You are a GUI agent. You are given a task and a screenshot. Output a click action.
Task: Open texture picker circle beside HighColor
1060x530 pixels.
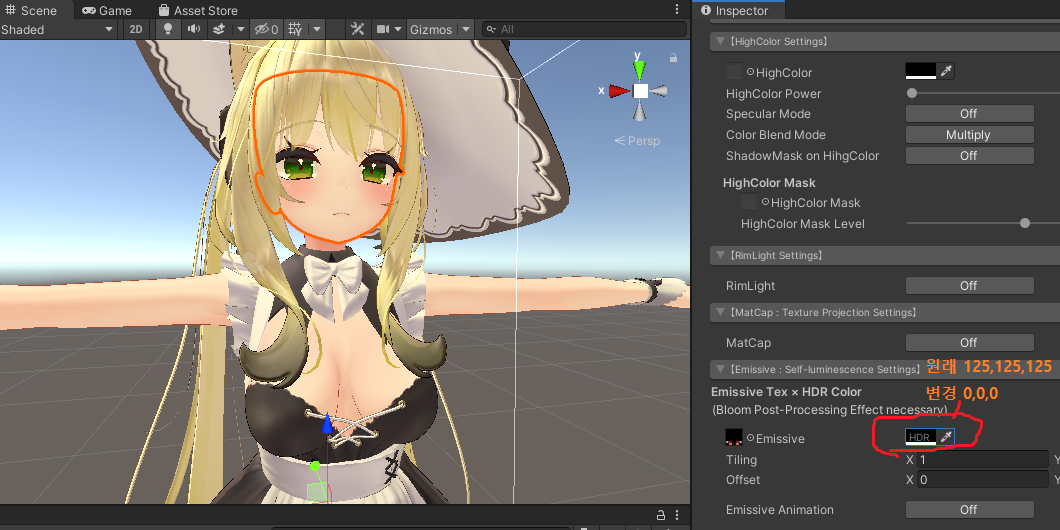750,72
